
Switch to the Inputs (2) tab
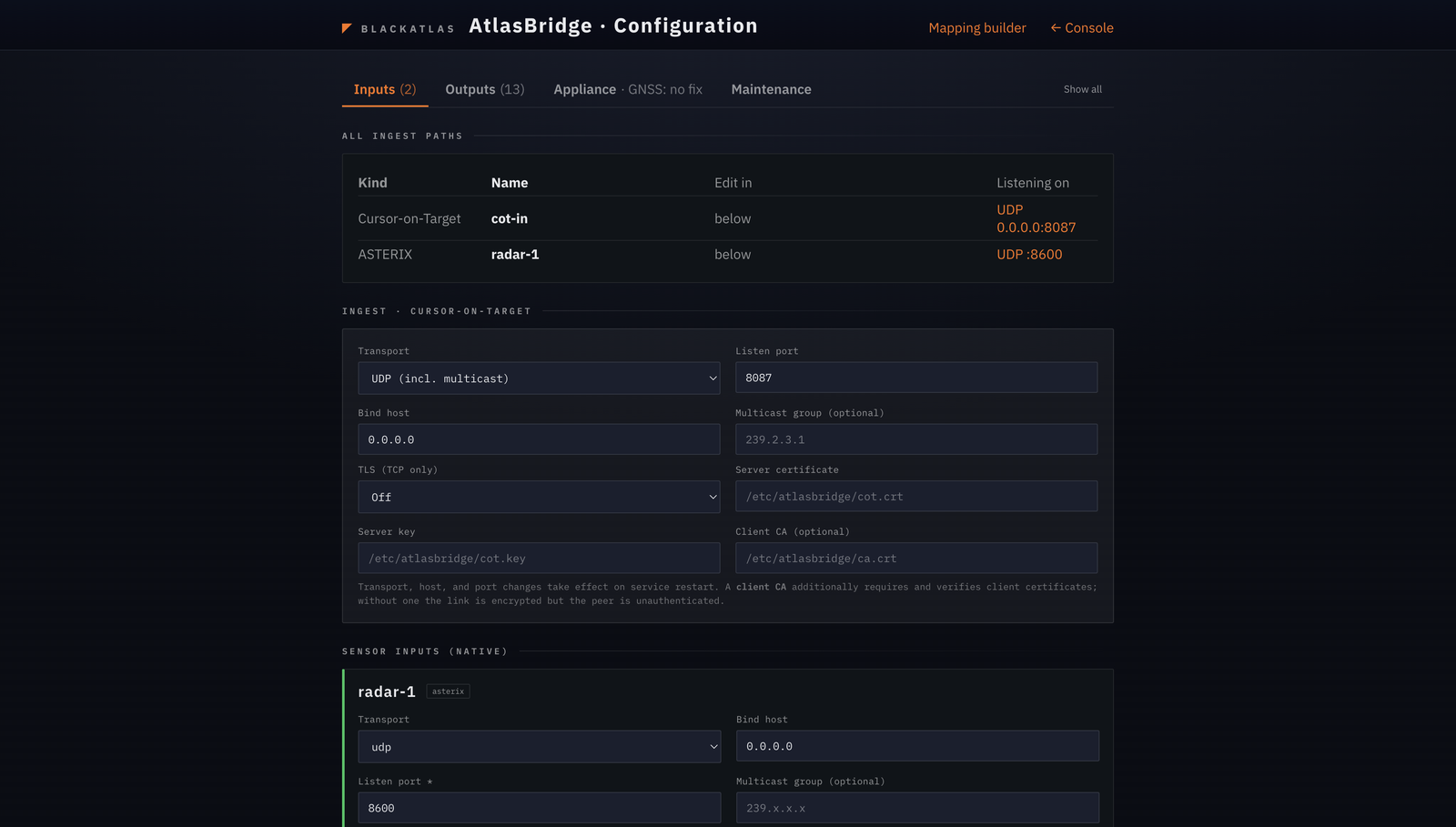385,89
